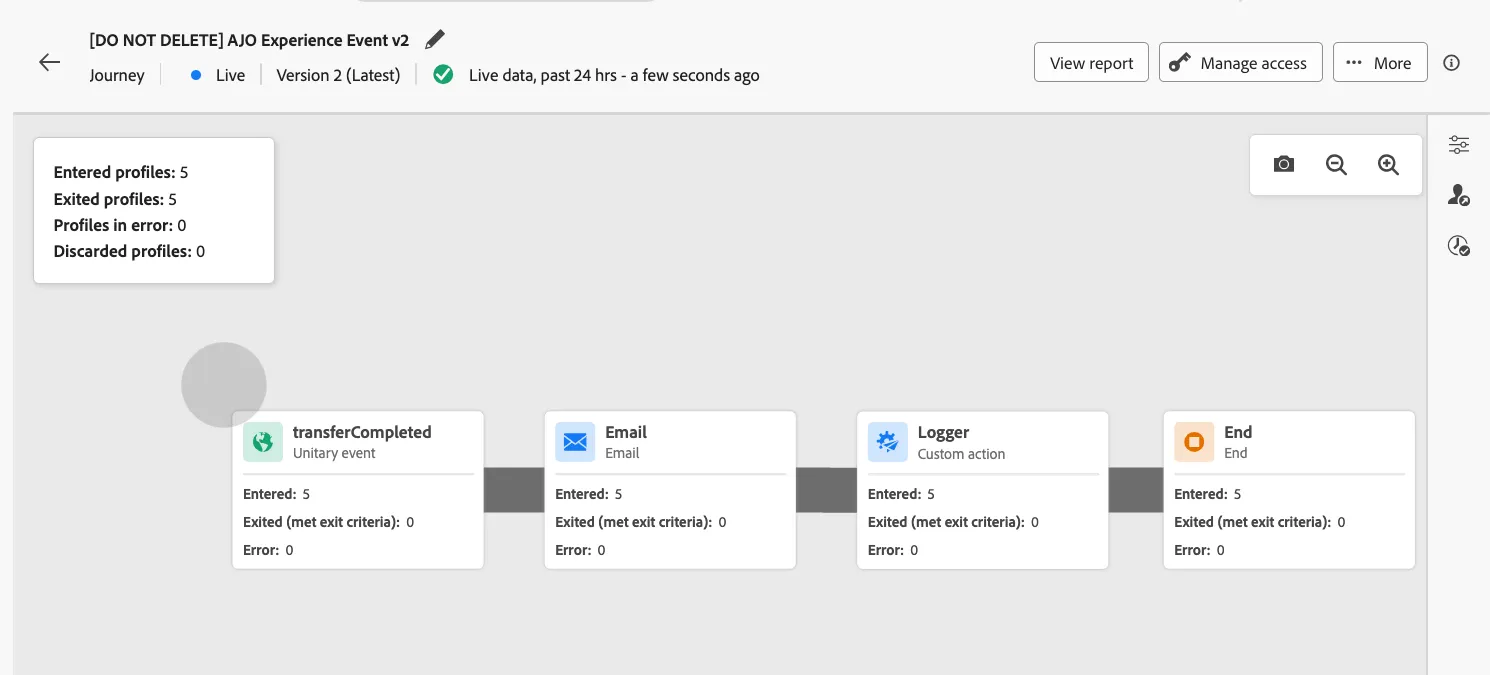Viewport: 1490px width, 675px height.
Task: Select the transferCompleted globe event icon
Action: (x=263, y=442)
